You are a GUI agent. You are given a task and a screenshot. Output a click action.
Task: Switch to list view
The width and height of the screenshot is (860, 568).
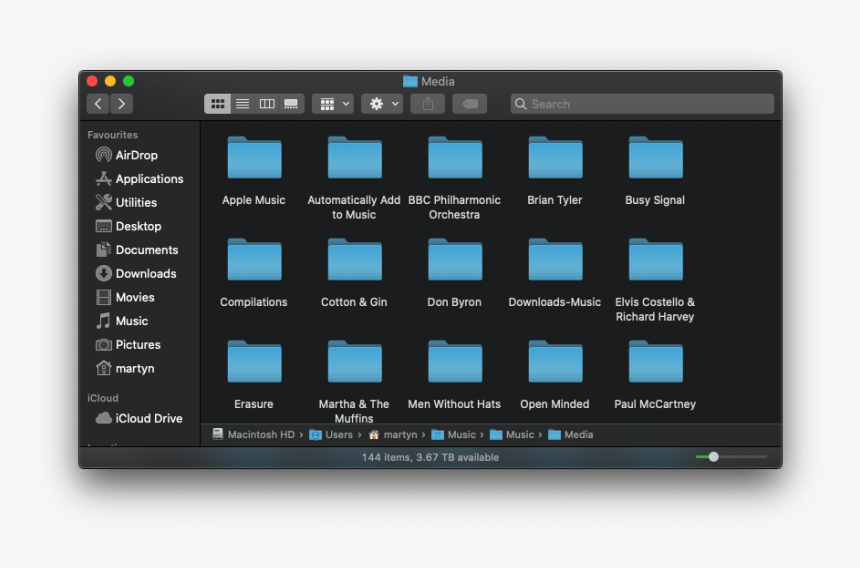point(242,104)
